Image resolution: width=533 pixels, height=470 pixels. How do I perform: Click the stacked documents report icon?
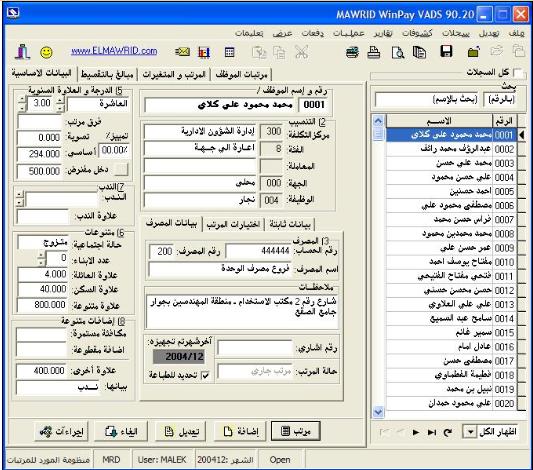(x=419, y=52)
